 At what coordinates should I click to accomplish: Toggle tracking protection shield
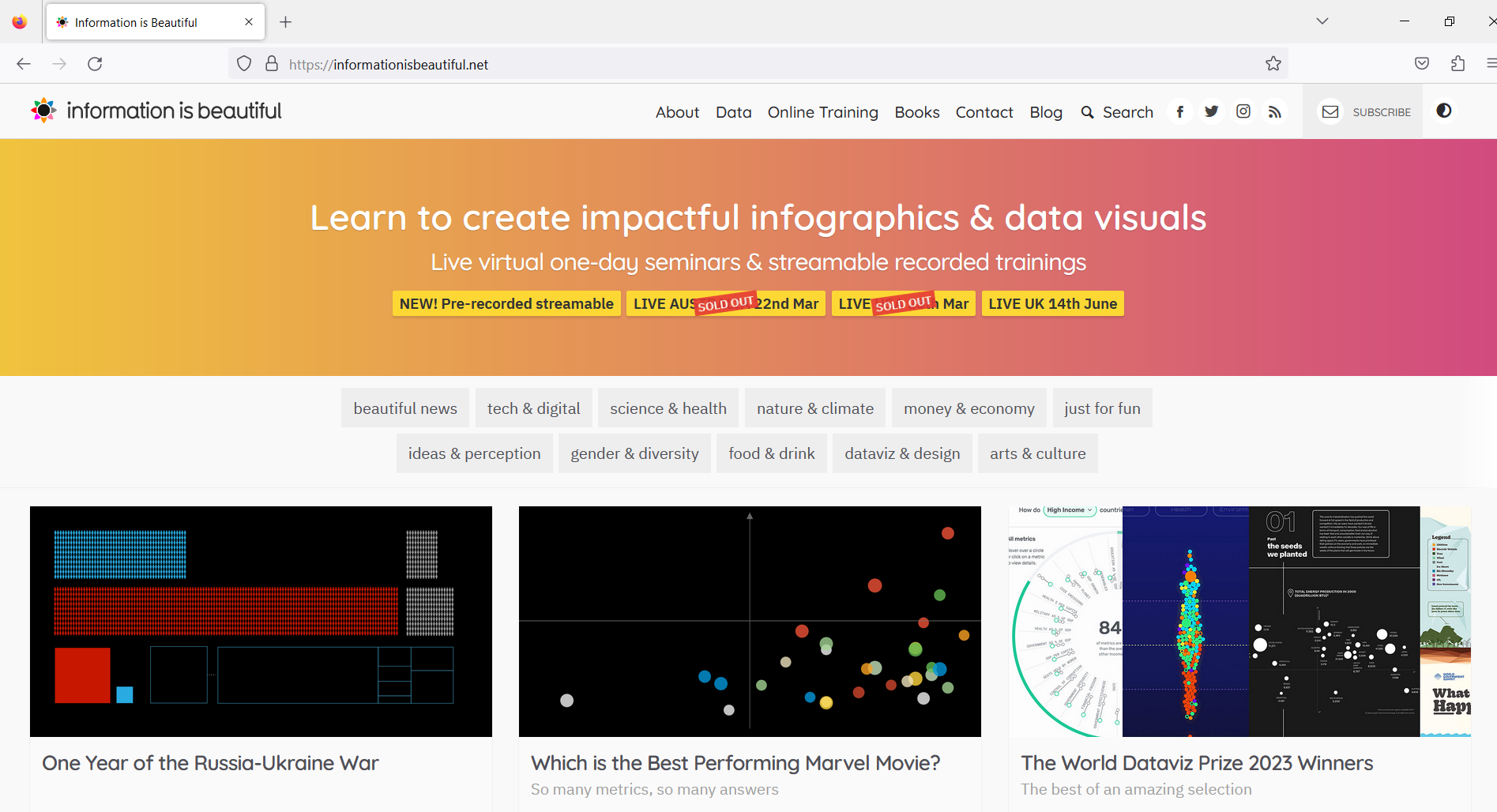243,64
